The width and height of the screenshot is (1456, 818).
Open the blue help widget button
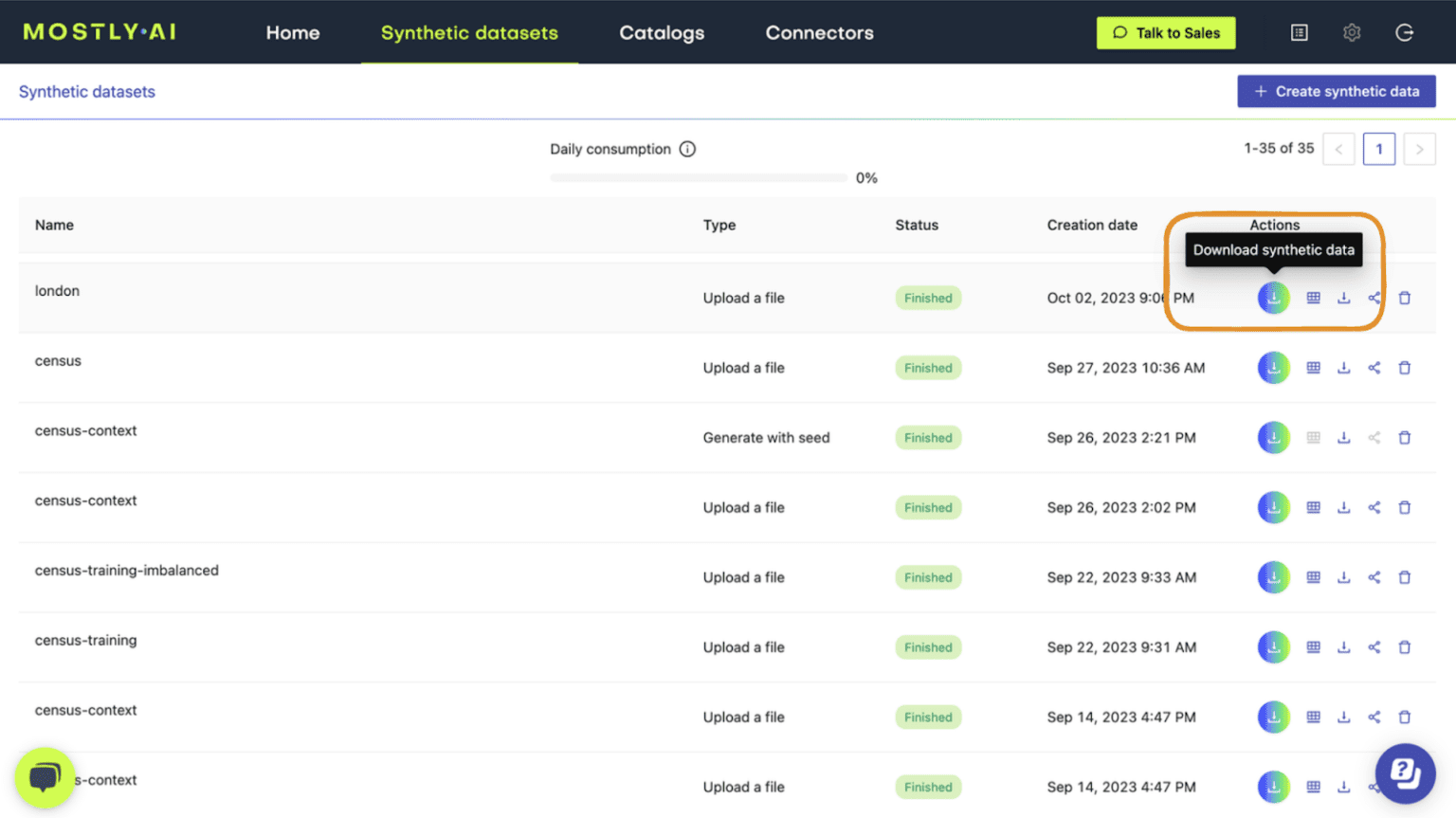(x=1405, y=773)
